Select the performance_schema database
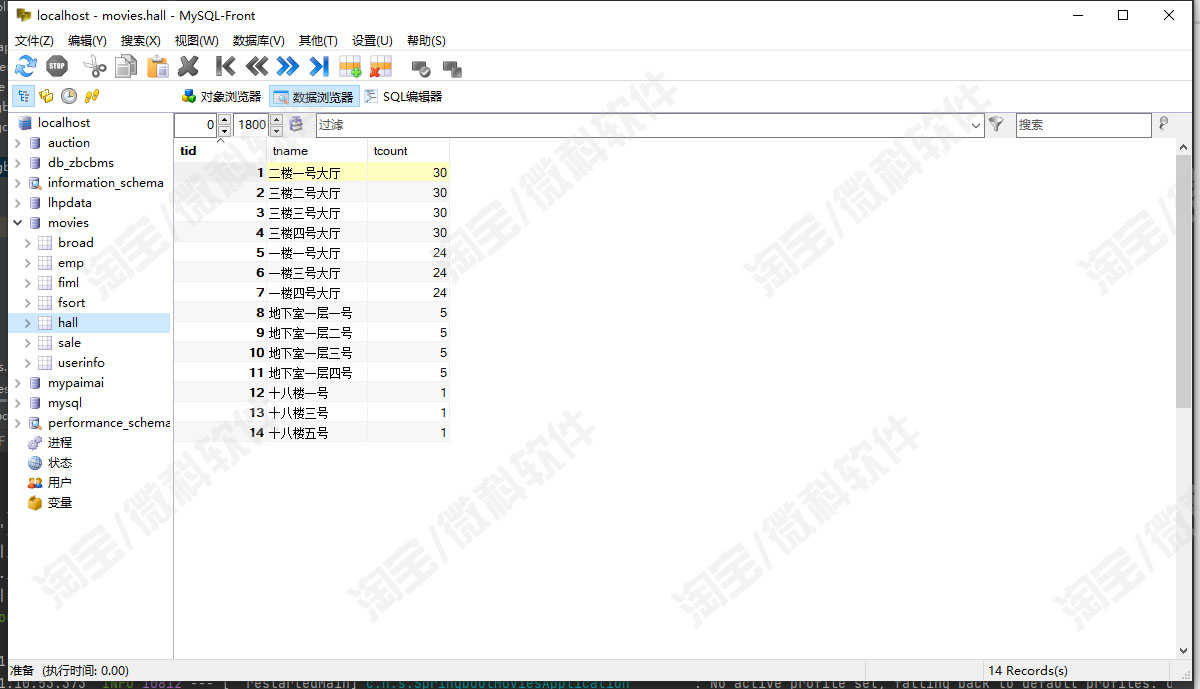 [109, 423]
